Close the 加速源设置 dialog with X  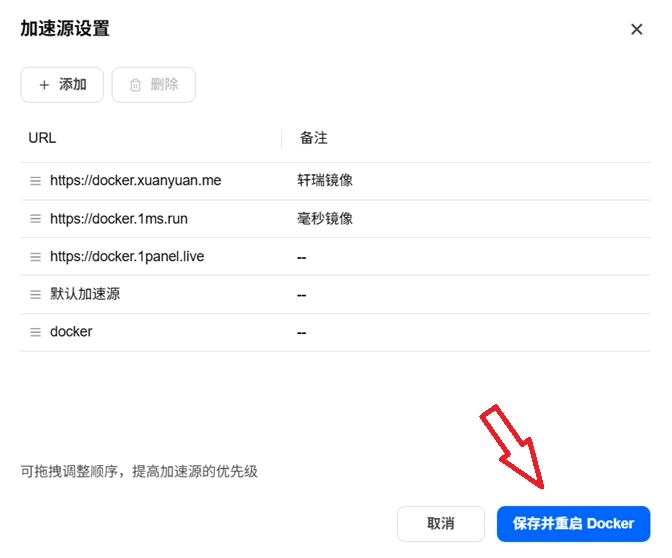(636, 29)
